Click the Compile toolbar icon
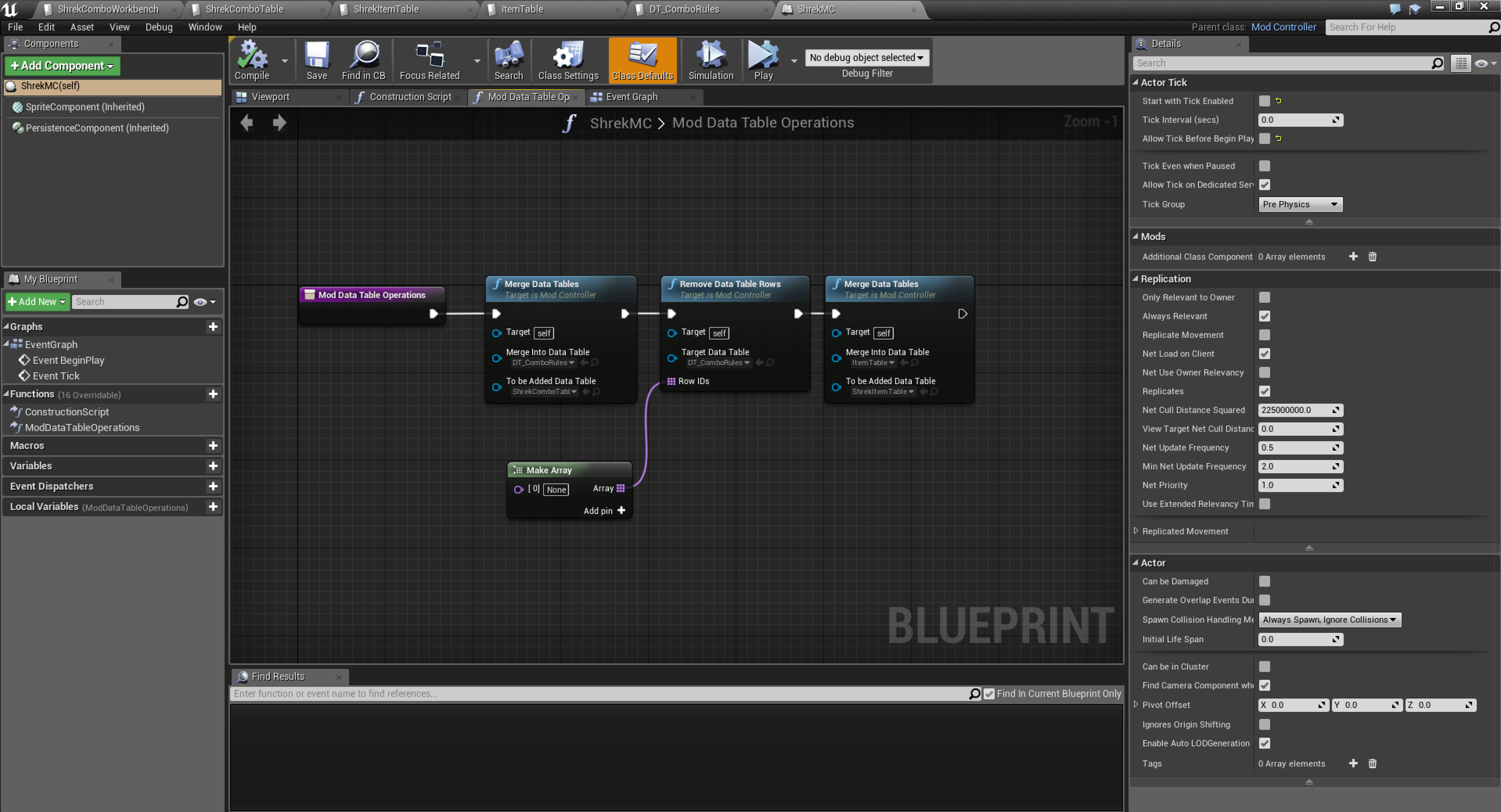Screen dimensions: 1501x812 pyautogui.click(x=252, y=59)
